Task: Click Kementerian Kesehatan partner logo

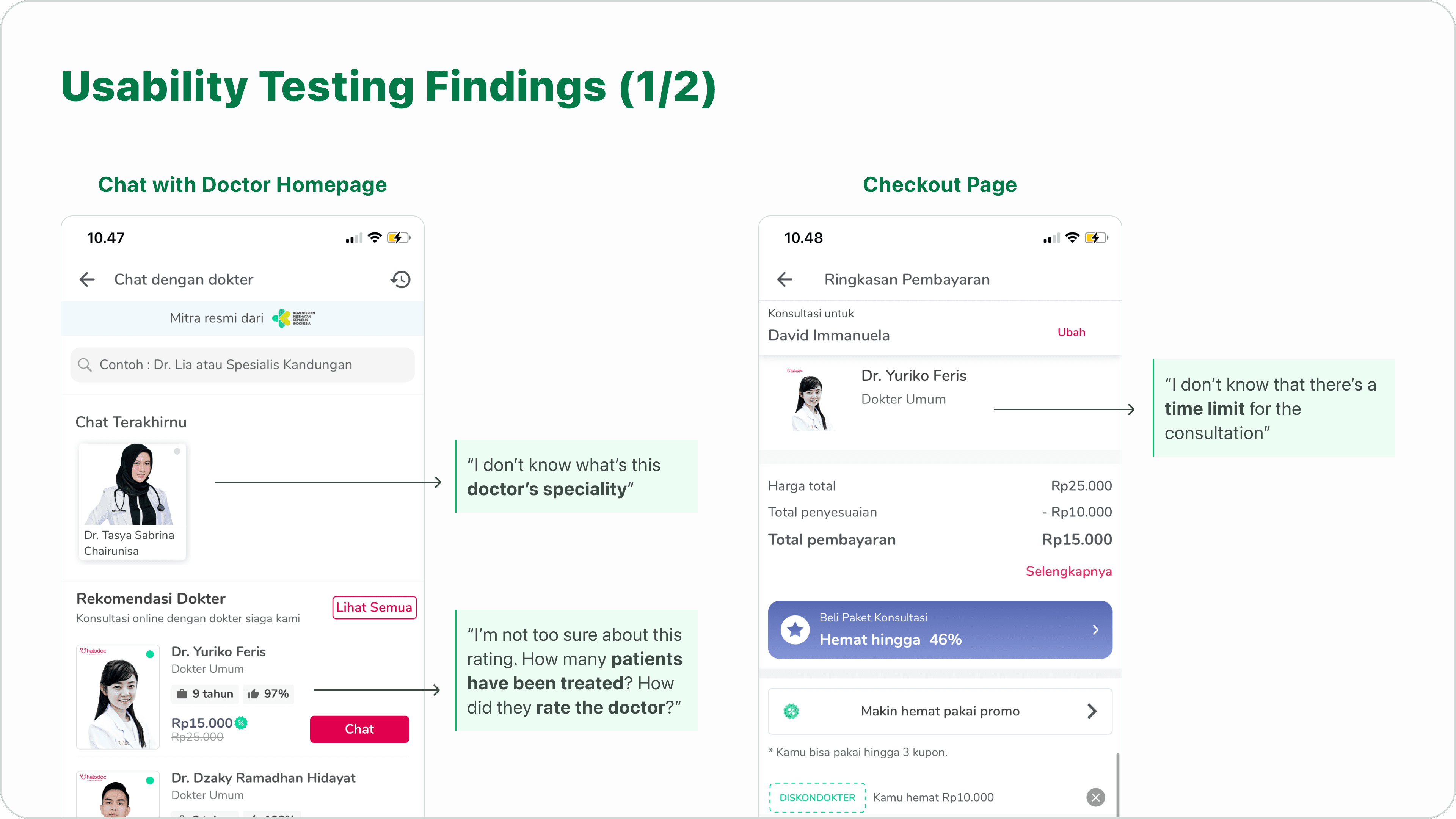Action: click(293, 318)
